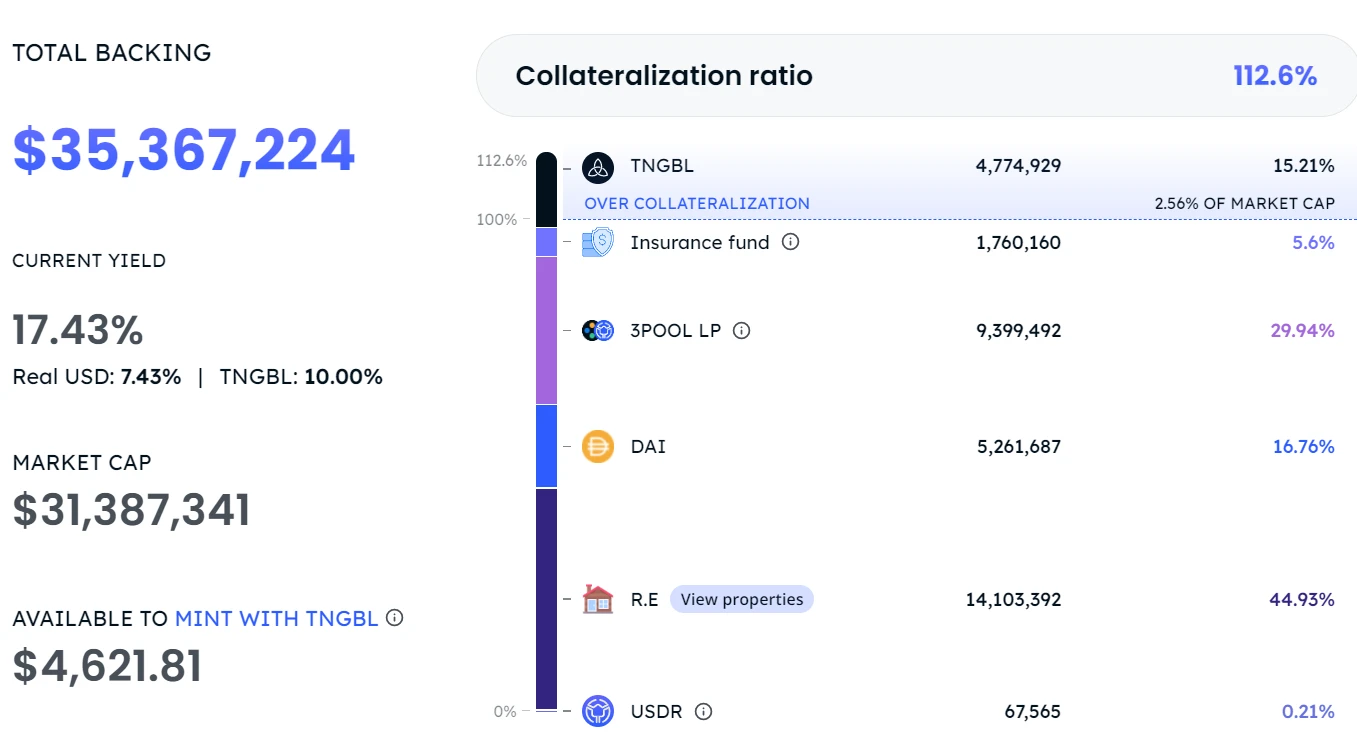Click the OVER COLLATERALIZATION label

(697, 203)
